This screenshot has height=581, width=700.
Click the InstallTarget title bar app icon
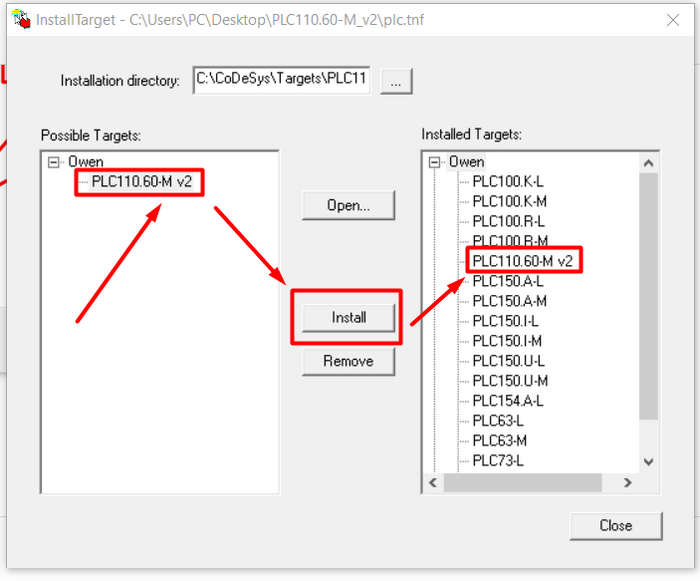(21, 19)
